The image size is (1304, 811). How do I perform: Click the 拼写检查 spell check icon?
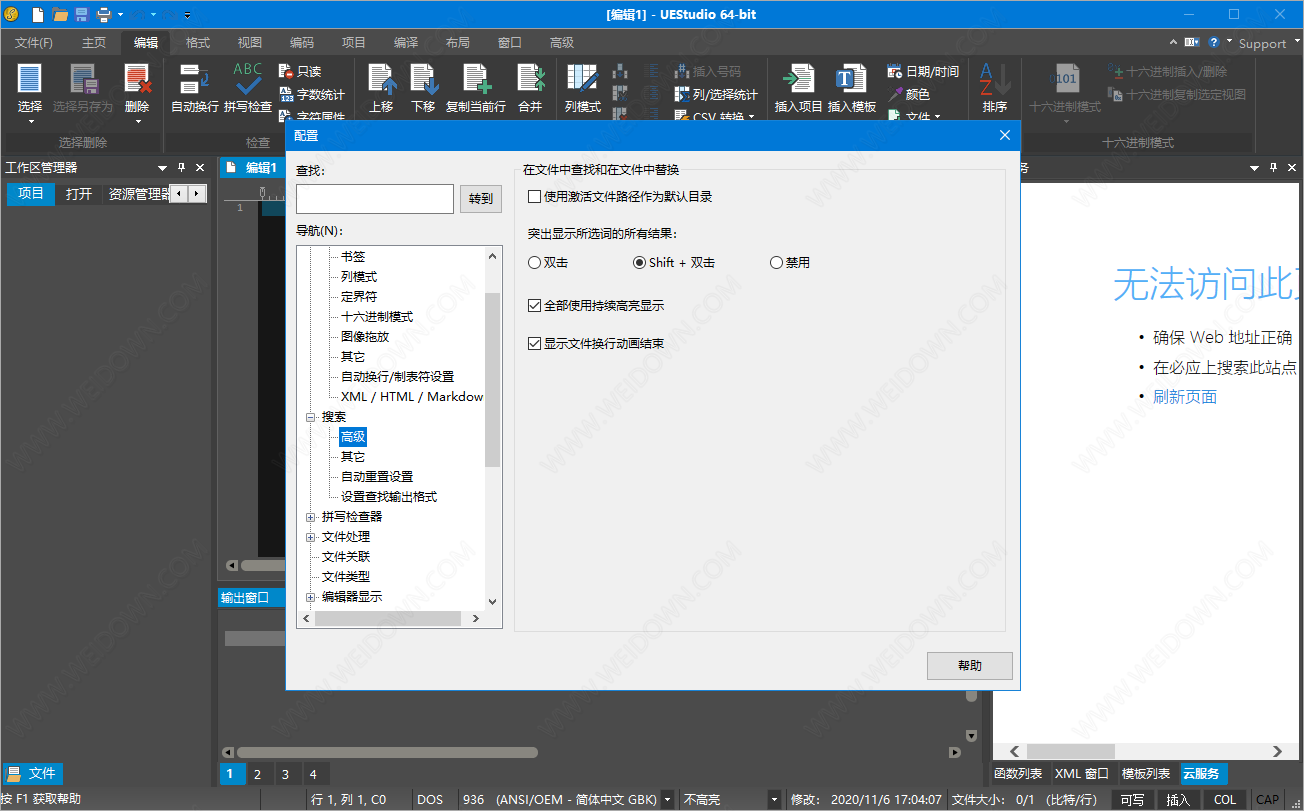point(247,80)
